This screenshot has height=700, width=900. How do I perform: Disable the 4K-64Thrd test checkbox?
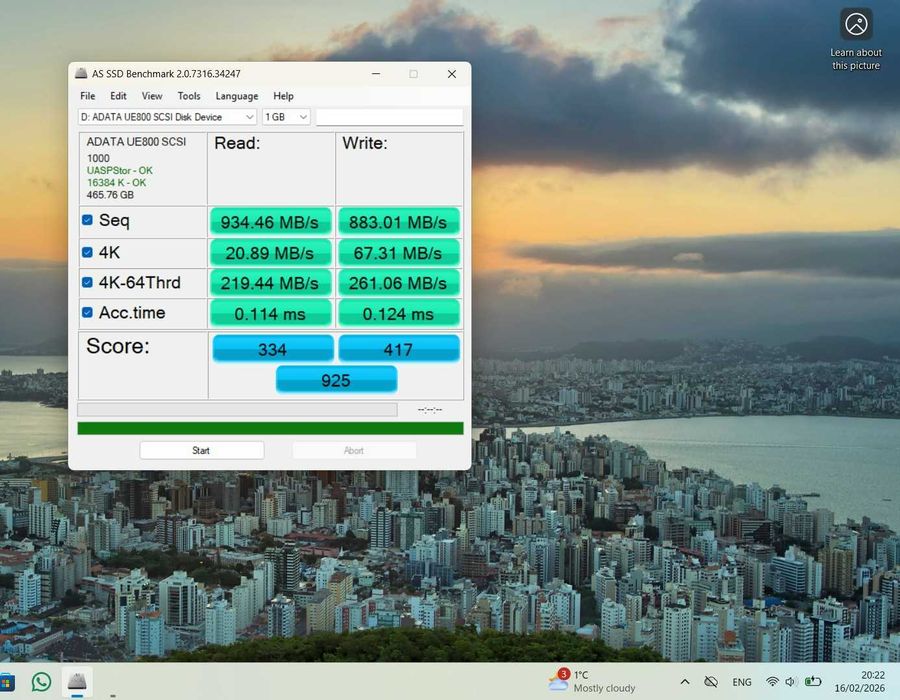(x=87, y=282)
